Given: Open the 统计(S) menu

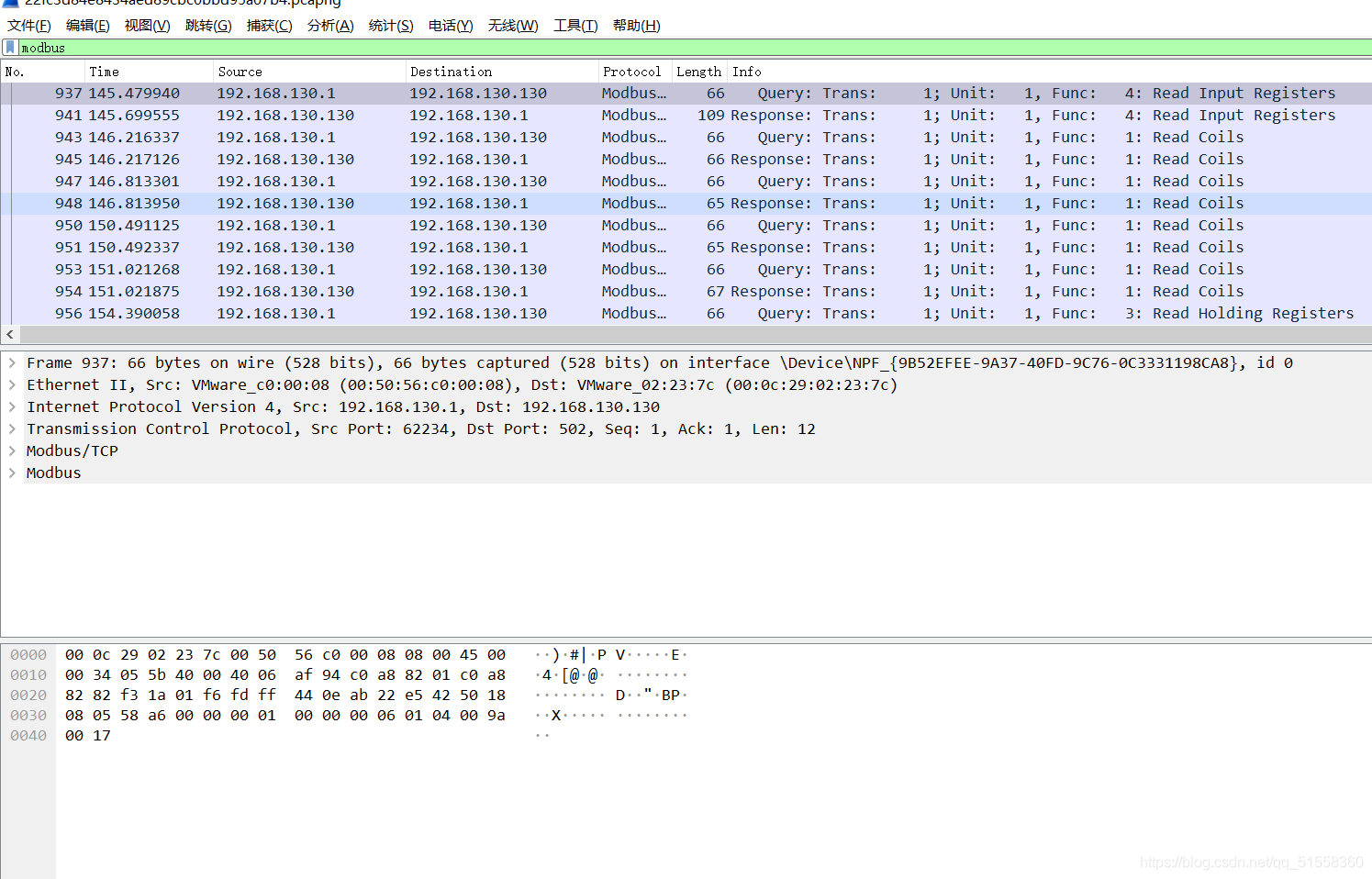Looking at the screenshot, I should tap(391, 26).
